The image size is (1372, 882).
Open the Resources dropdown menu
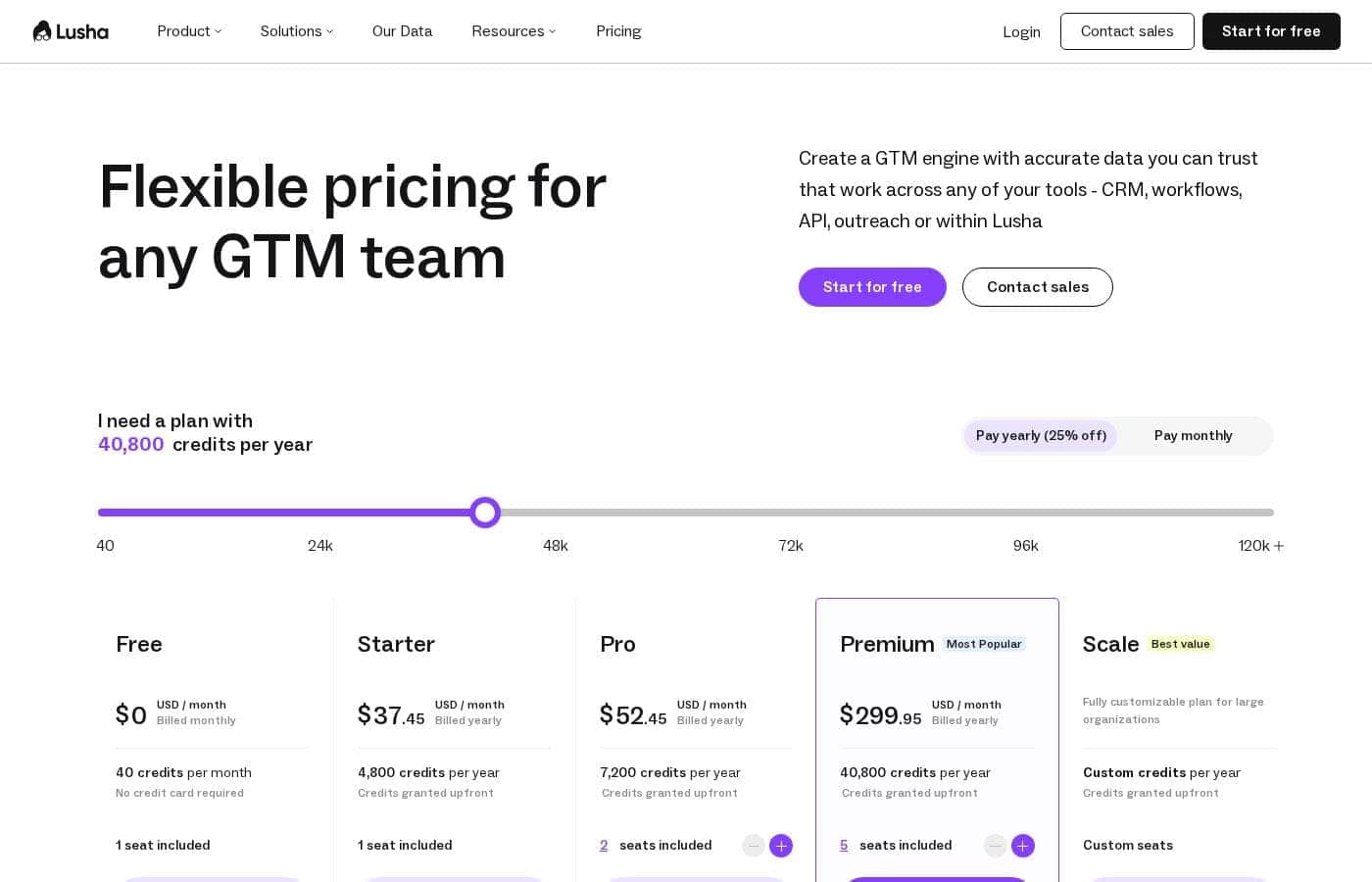514,31
